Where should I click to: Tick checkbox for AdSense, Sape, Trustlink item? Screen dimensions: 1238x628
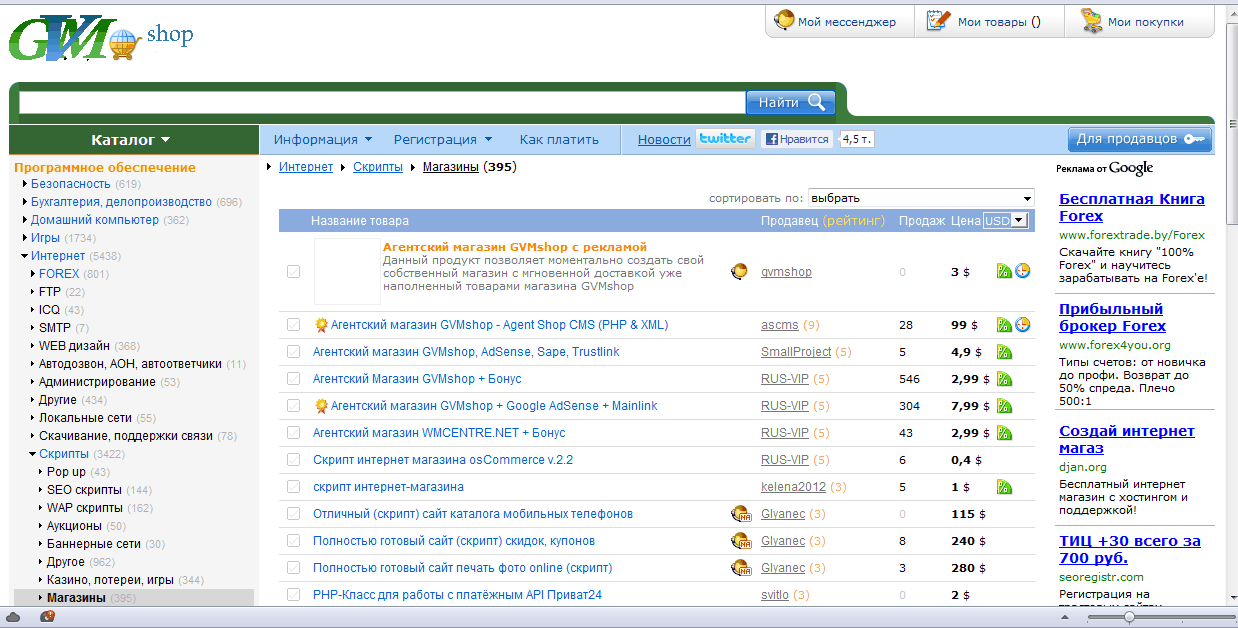293,351
